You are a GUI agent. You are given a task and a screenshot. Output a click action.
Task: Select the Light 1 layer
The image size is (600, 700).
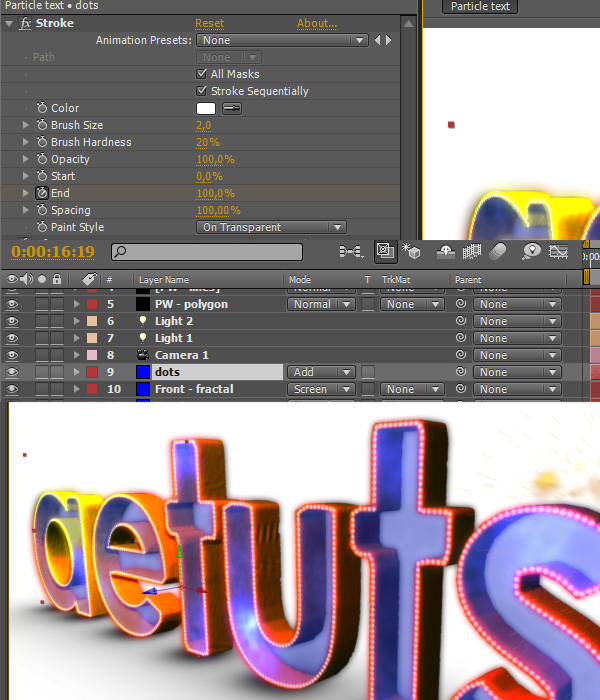(173, 338)
